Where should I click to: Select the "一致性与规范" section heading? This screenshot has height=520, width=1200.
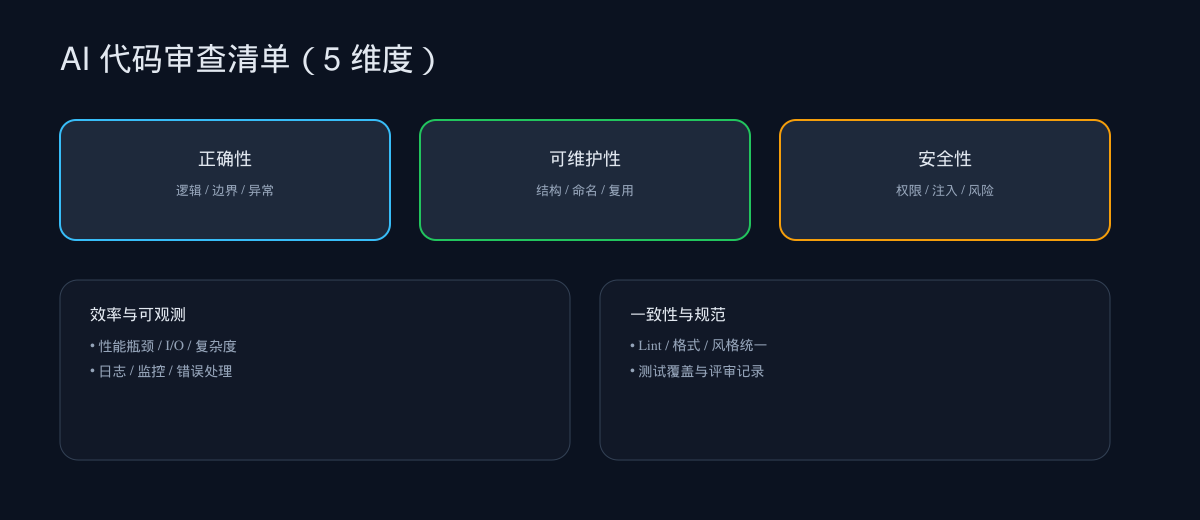(x=678, y=315)
